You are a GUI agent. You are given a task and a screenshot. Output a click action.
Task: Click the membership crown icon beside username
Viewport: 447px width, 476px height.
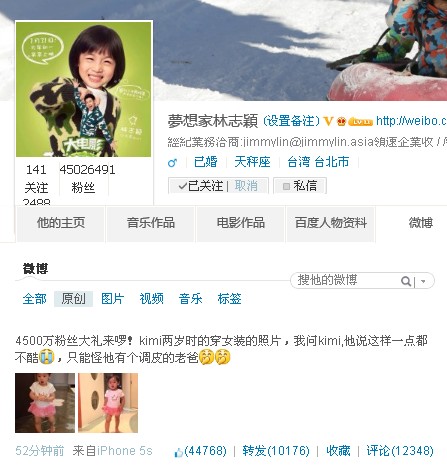click(341, 121)
